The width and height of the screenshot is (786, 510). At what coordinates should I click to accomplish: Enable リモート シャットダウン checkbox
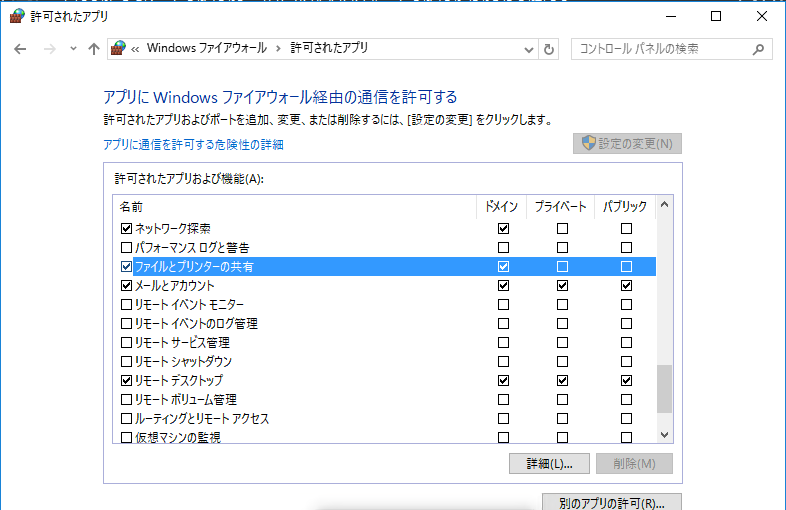click(126, 362)
